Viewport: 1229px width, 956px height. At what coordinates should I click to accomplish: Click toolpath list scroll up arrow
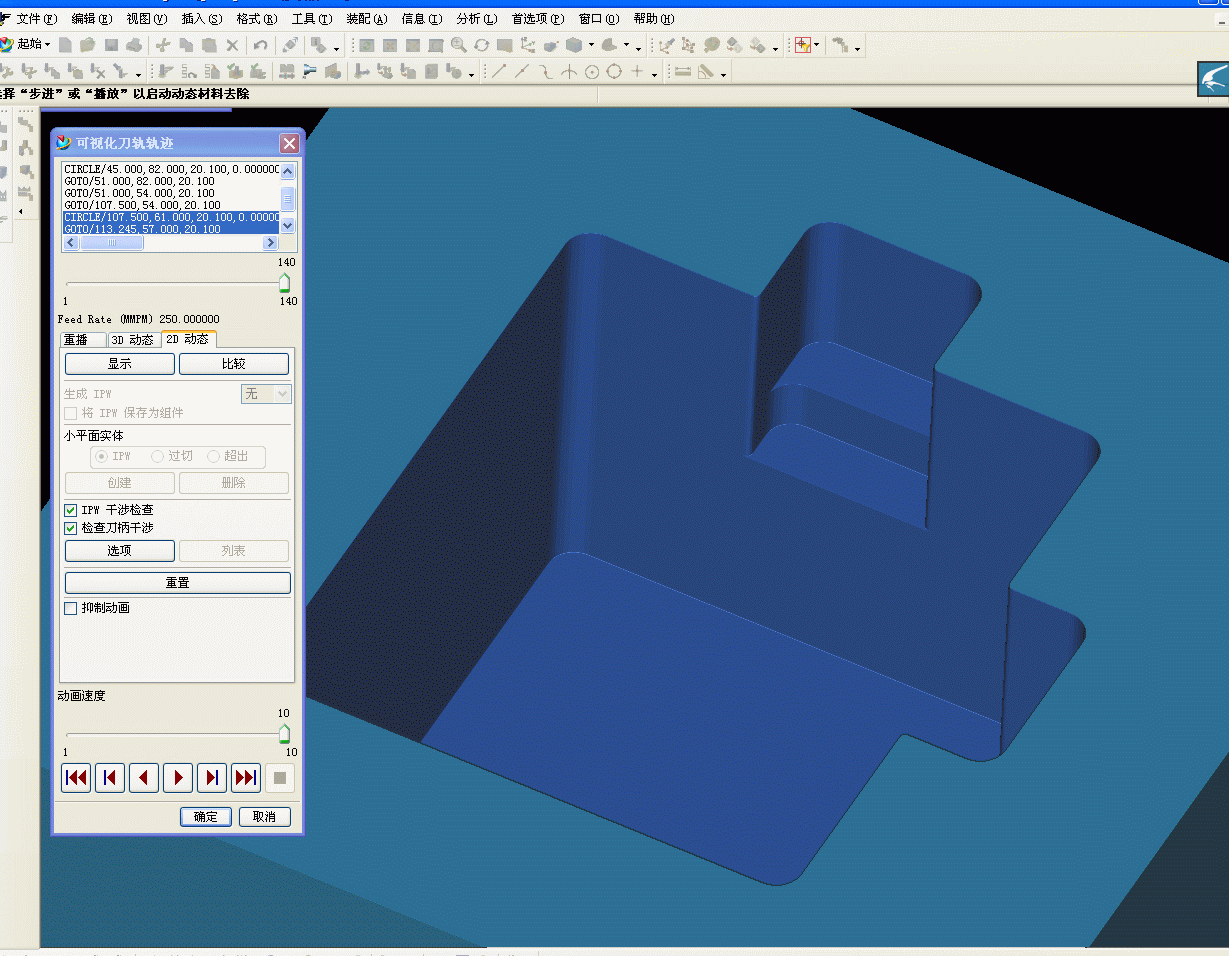click(x=288, y=171)
